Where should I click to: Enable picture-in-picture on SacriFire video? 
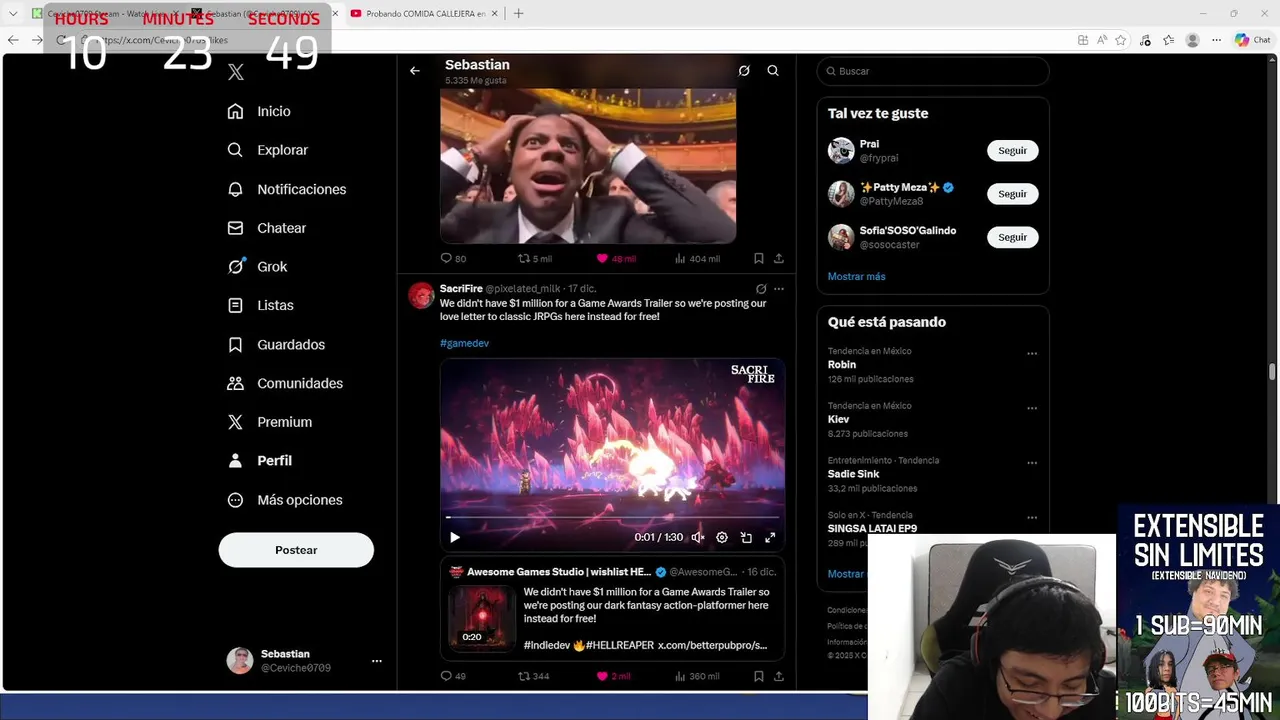pos(746,537)
